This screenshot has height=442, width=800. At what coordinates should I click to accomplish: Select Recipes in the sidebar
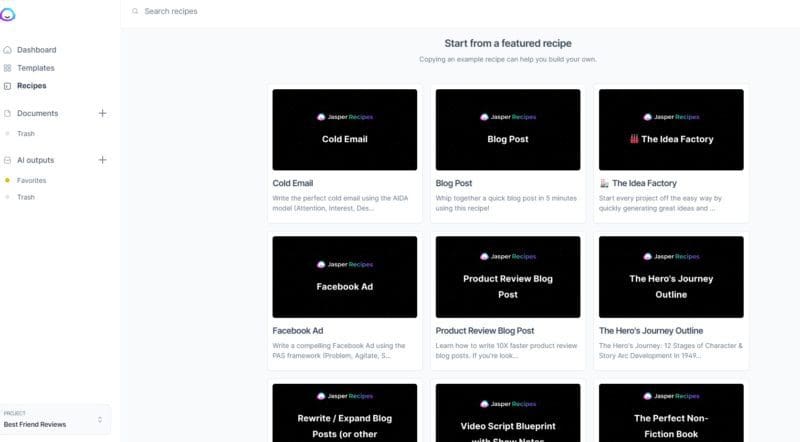(x=32, y=86)
